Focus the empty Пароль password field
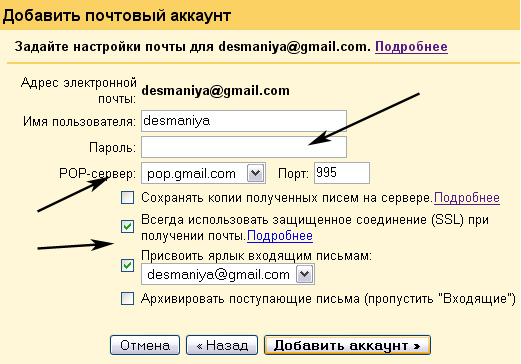Screen dimensions: 521x364 (x=244, y=147)
